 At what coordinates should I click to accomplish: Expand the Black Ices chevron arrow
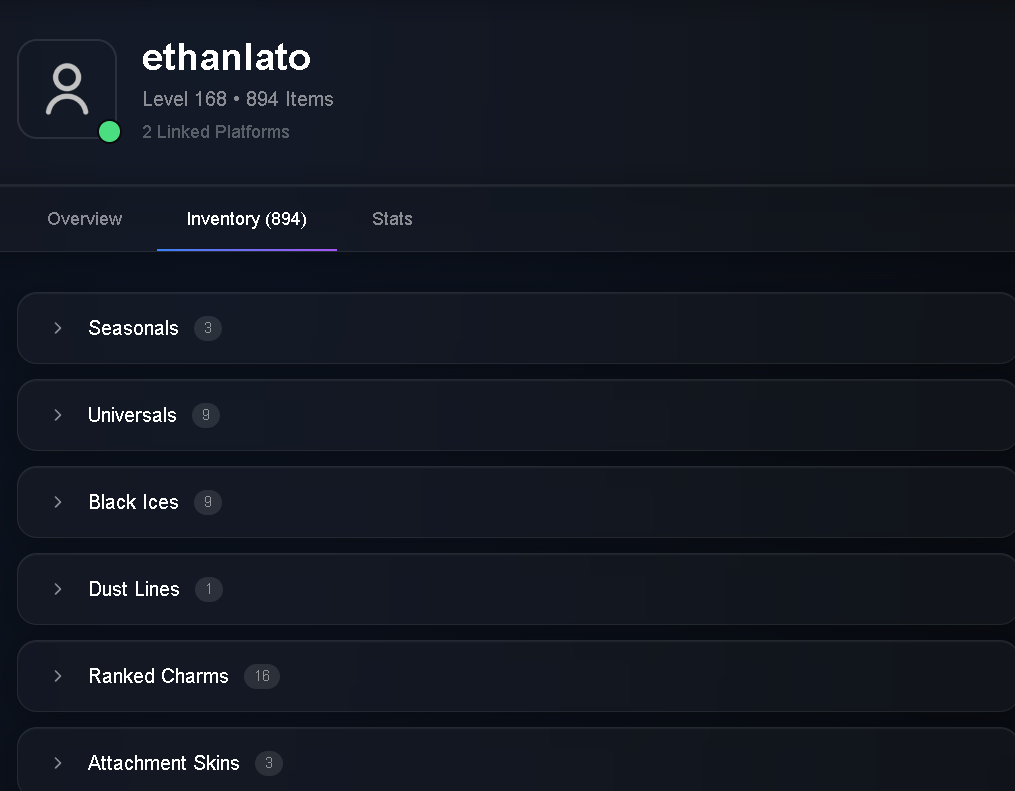tap(58, 502)
